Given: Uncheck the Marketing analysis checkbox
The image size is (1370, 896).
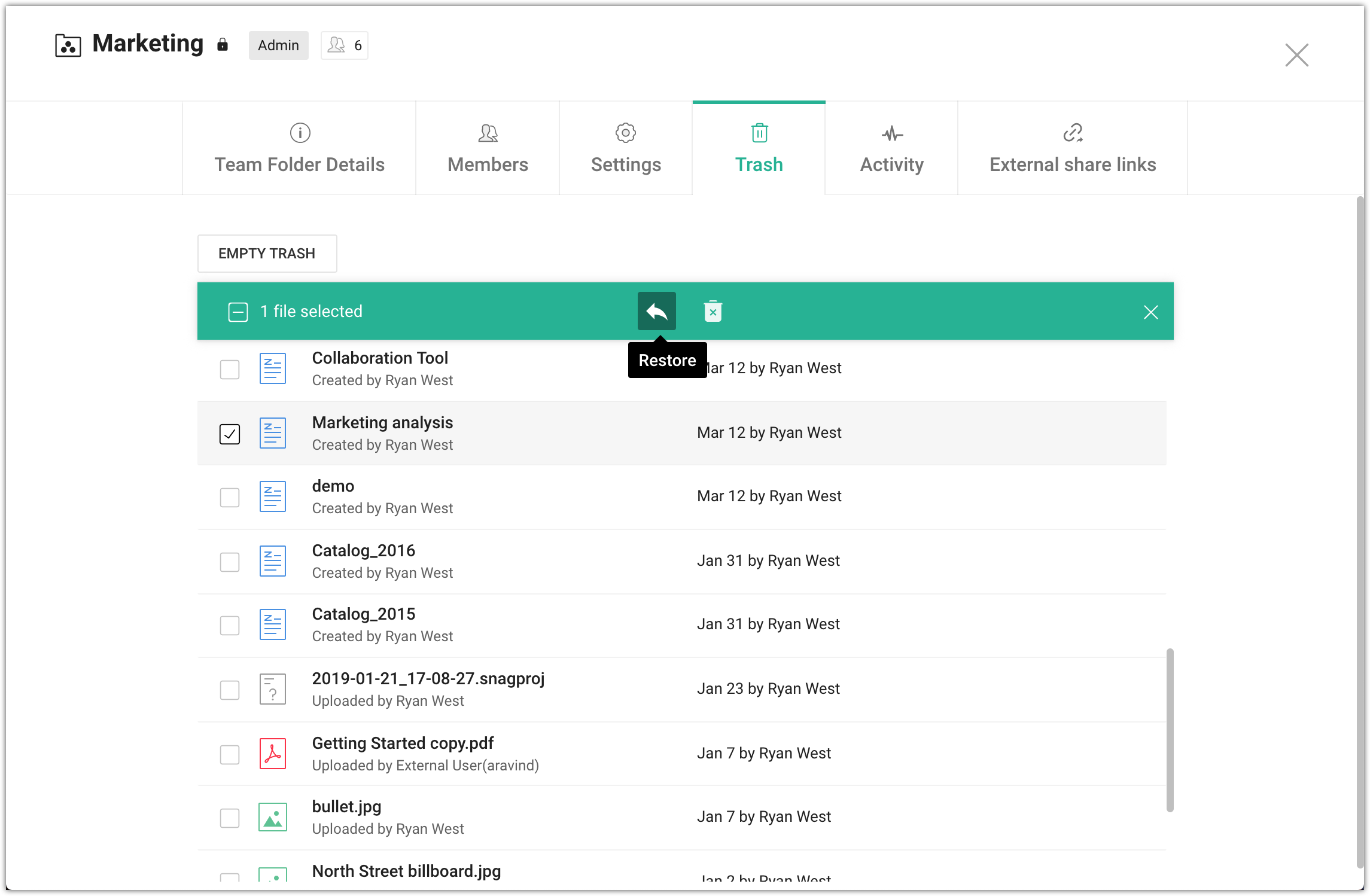Looking at the screenshot, I should [x=230, y=434].
